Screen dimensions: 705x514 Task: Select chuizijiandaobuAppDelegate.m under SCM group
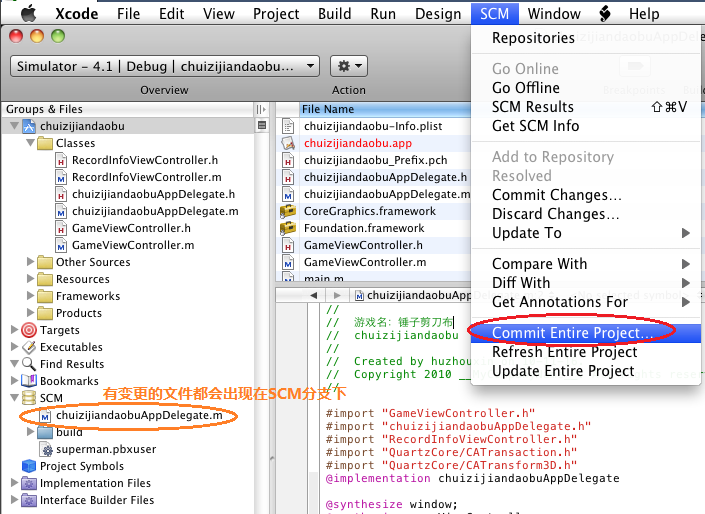(139, 416)
